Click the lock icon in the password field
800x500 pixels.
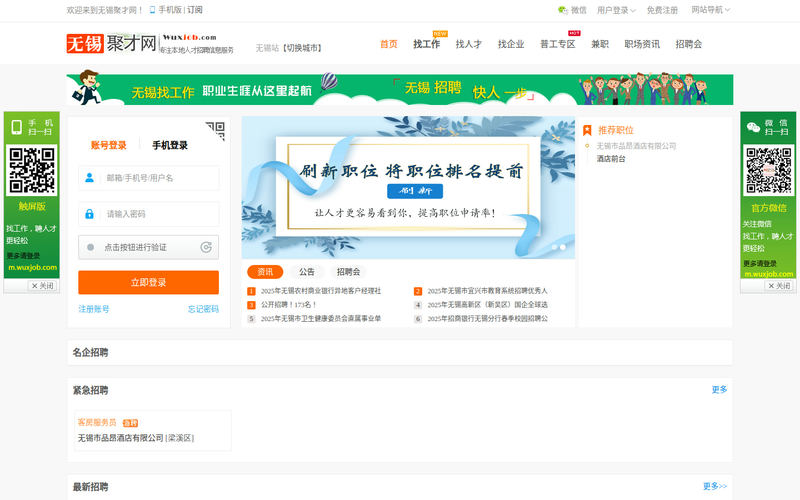pos(89,214)
